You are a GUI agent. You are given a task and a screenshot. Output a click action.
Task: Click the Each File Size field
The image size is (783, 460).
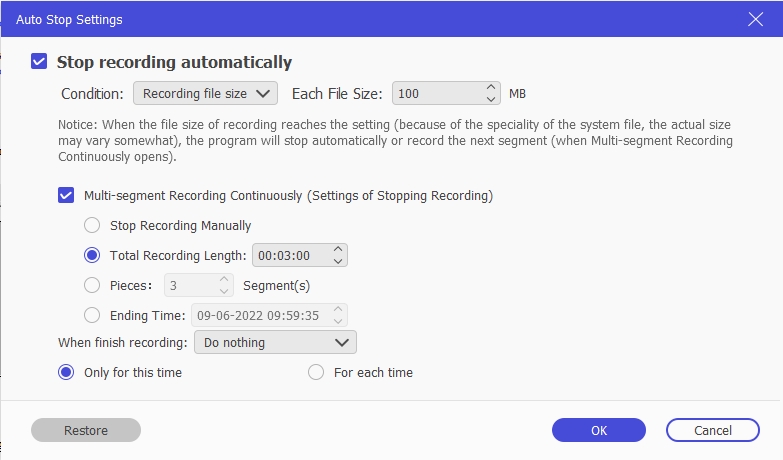pyautogui.click(x=438, y=93)
